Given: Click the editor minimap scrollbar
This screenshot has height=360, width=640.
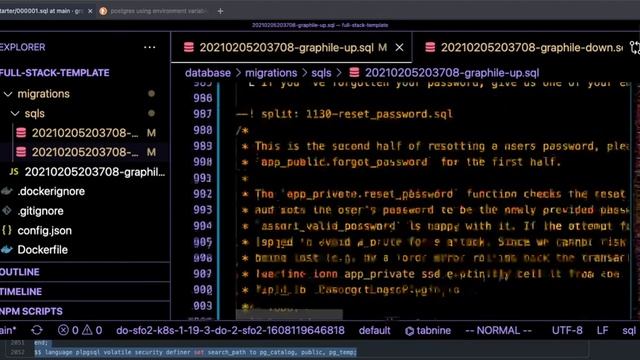Looking at the screenshot, I should pos(636,202).
